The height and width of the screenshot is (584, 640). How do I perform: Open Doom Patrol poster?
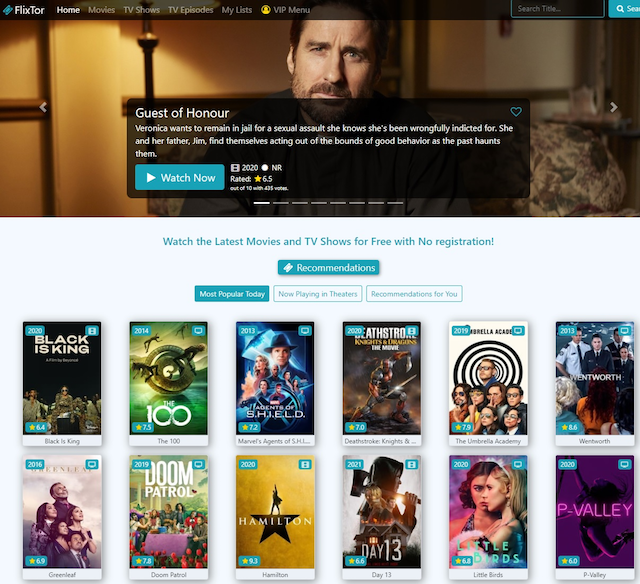pos(169,512)
